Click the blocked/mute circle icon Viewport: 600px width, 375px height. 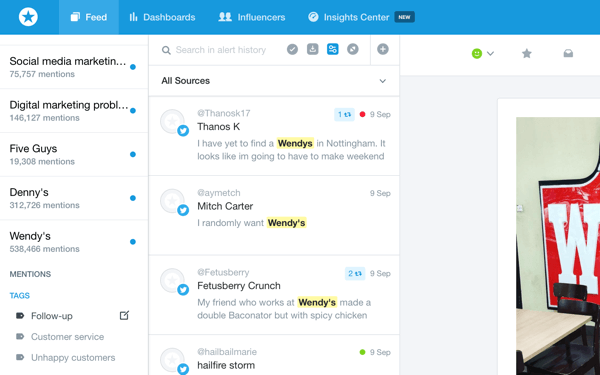pyautogui.click(x=353, y=49)
